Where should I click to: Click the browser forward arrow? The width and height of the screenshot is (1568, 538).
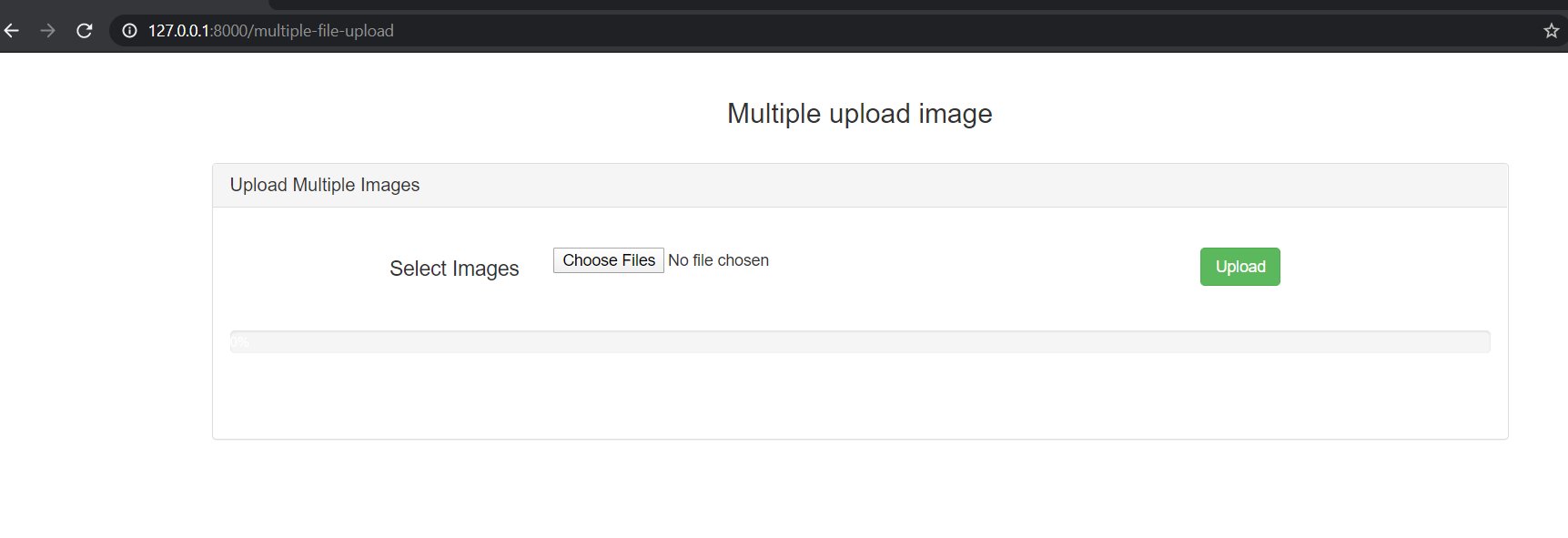point(48,31)
